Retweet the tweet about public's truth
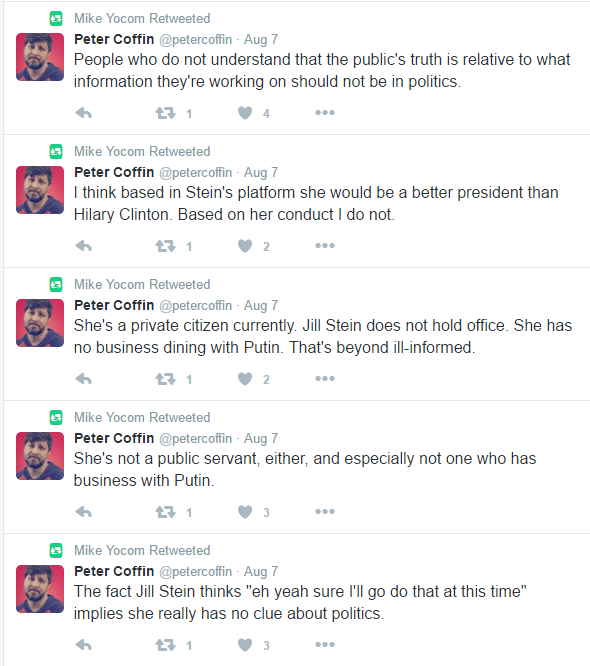The width and height of the screenshot is (590, 666). point(165,113)
